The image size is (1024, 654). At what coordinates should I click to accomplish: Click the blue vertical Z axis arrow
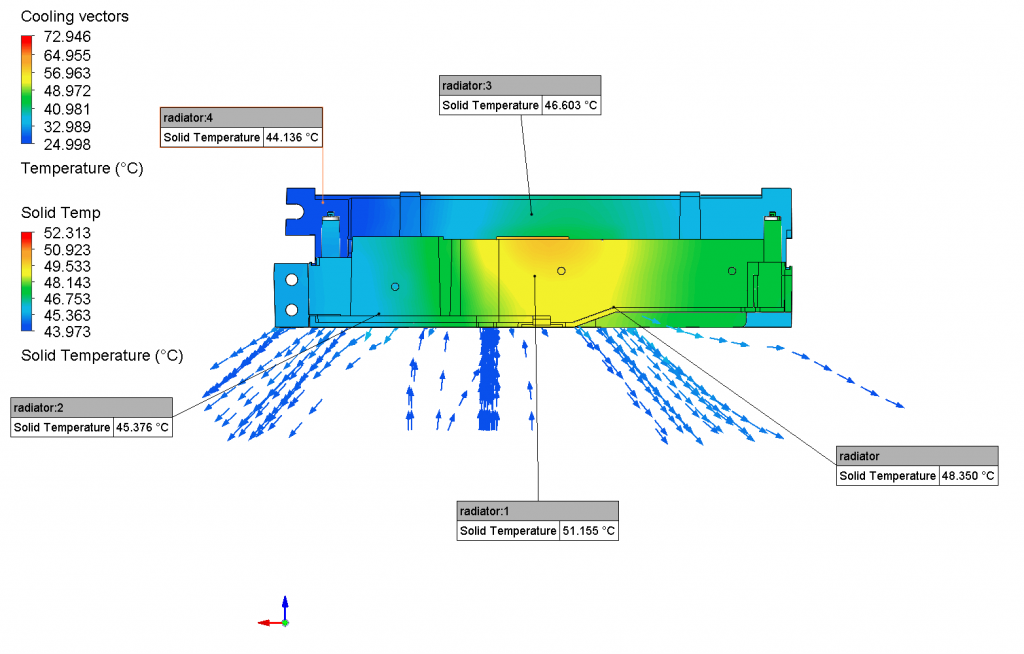coord(285,606)
